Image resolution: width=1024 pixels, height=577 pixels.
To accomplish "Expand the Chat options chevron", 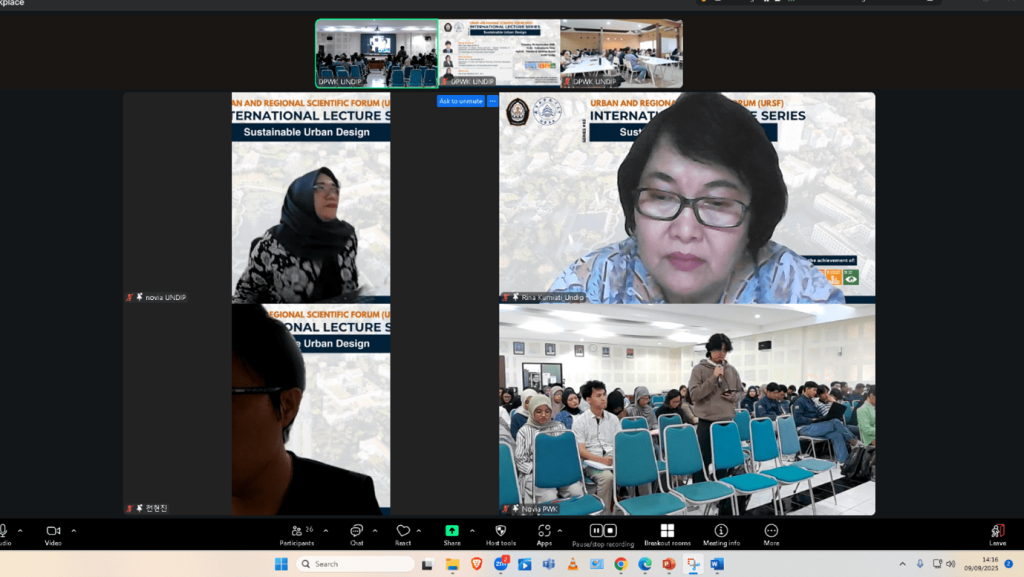I will [x=375, y=530].
